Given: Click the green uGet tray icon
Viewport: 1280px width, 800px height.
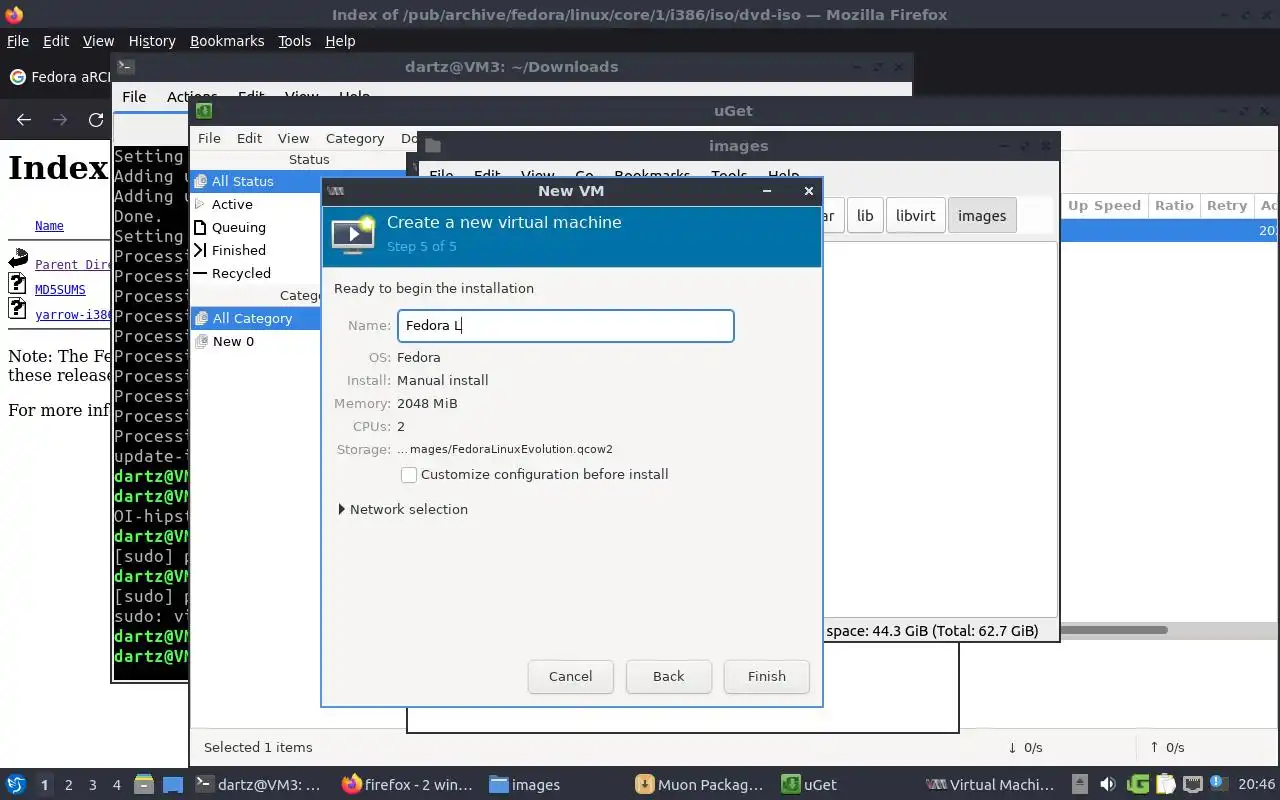Looking at the screenshot, I should click(1138, 785).
